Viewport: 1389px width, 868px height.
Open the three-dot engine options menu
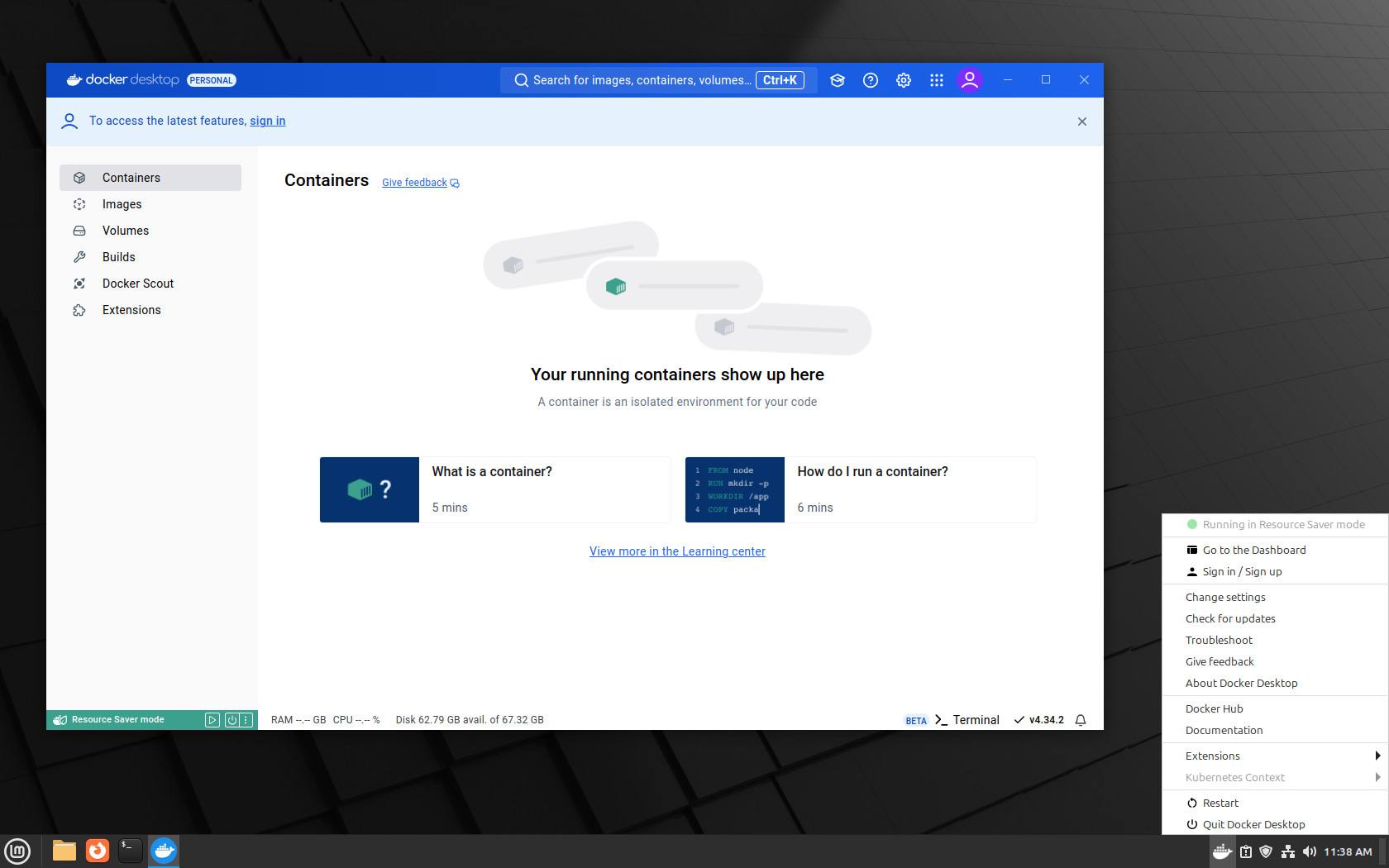point(246,720)
